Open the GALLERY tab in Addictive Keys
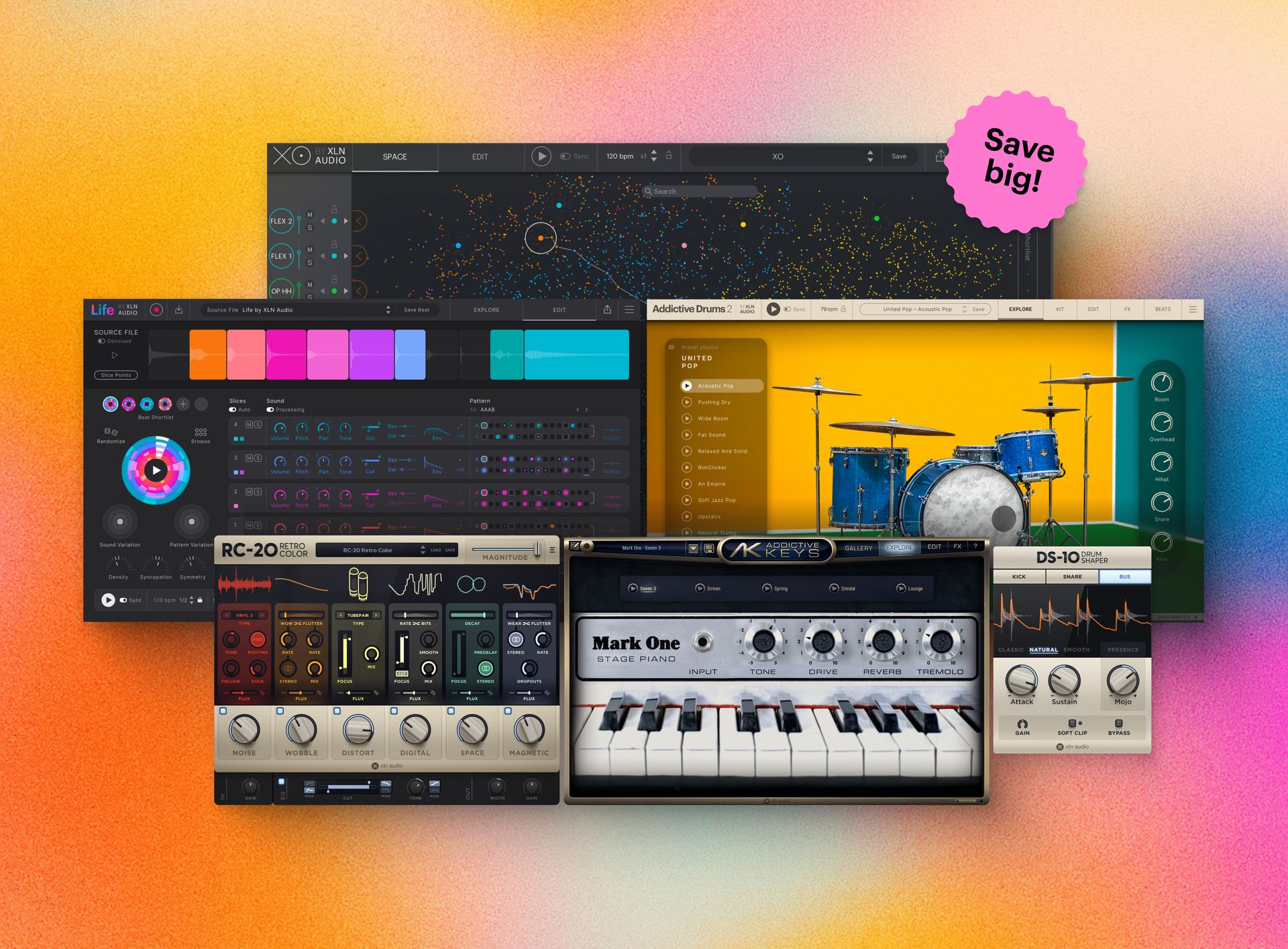The image size is (1288, 949). tap(858, 548)
